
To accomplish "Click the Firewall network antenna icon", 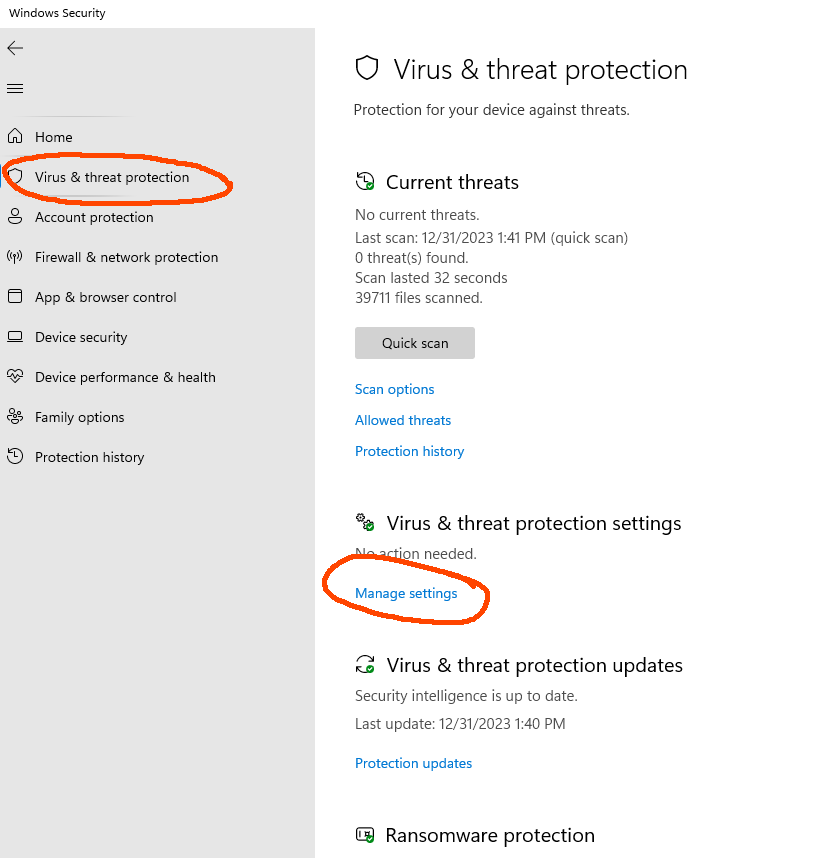I will coord(15,256).
